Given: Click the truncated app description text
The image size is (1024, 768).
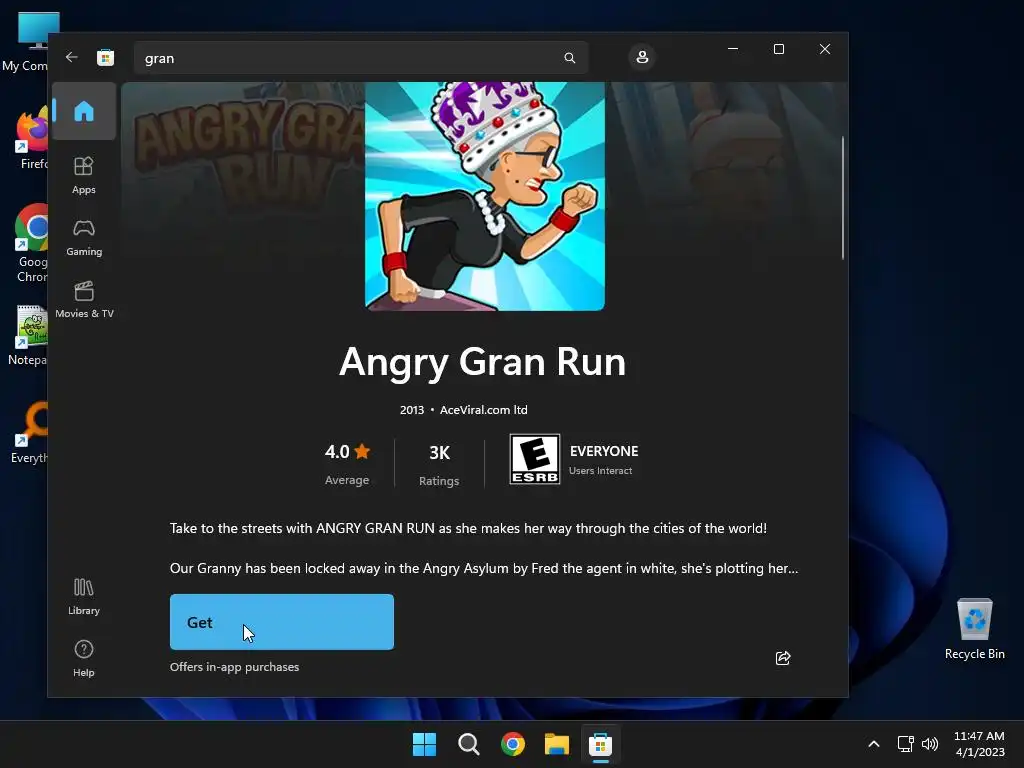Looking at the screenshot, I should (484, 548).
